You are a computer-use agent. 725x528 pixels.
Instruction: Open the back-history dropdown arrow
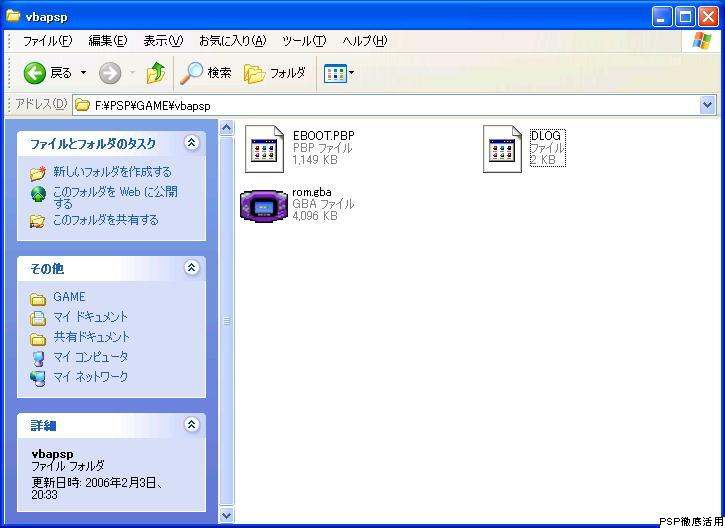[83, 73]
